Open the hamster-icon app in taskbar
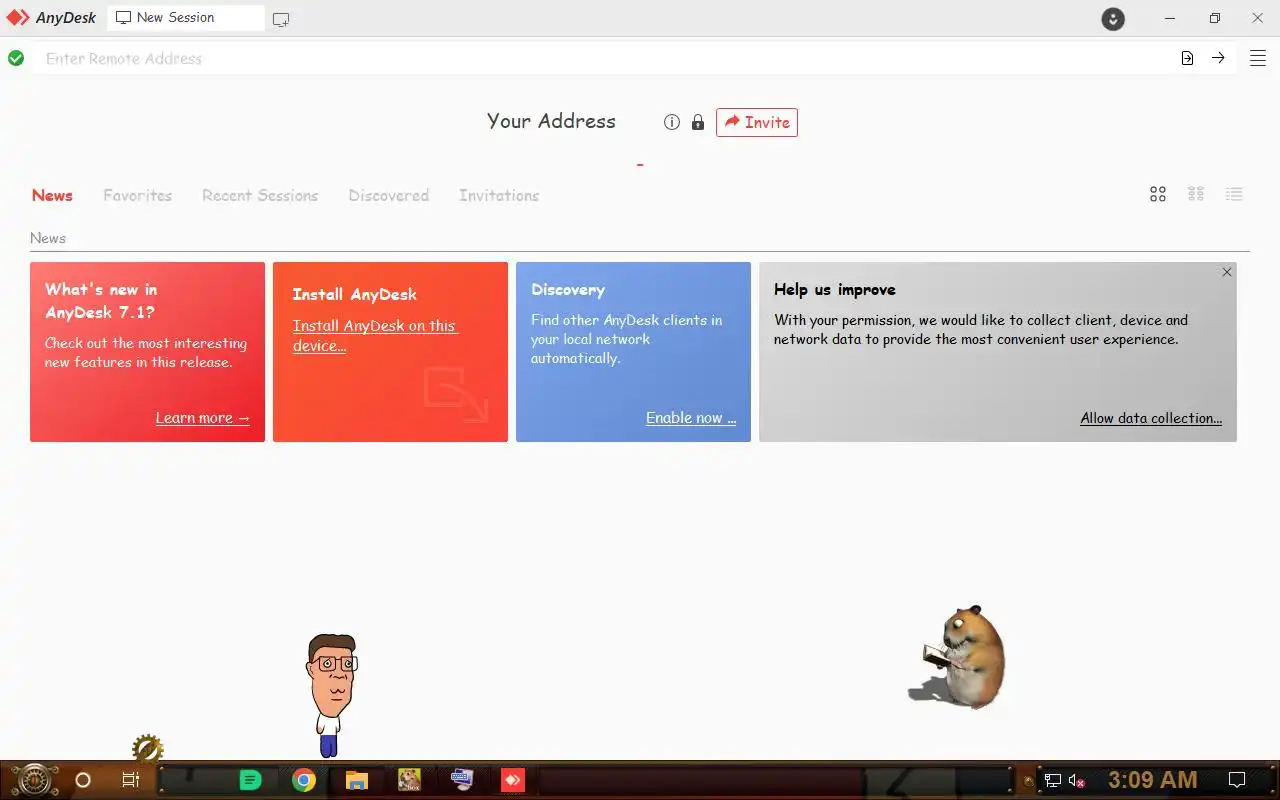The image size is (1280, 800). [x=409, y=780]
